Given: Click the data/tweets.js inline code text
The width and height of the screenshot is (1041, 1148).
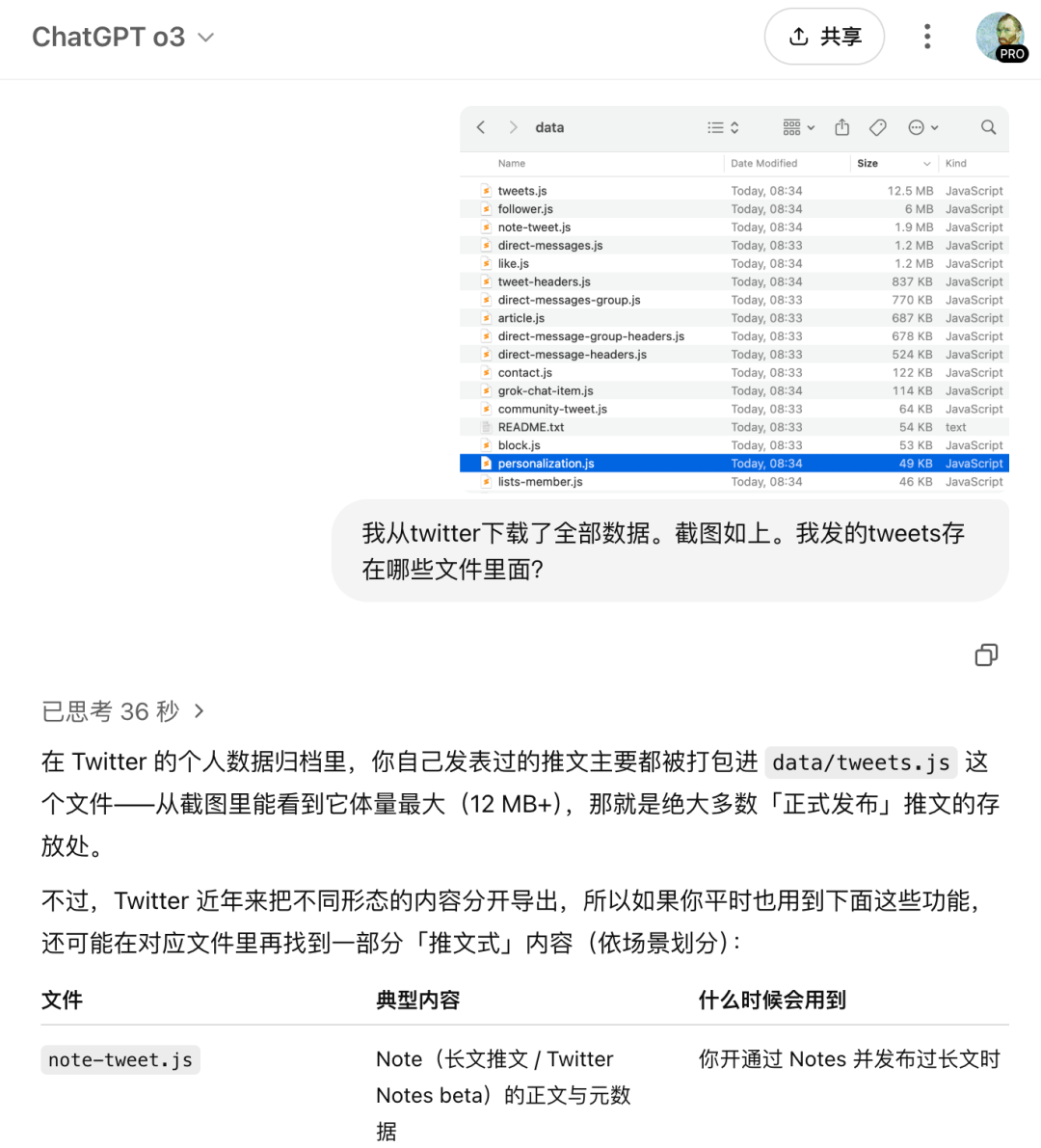Looking at the screenshot, I should pos(861,762).
